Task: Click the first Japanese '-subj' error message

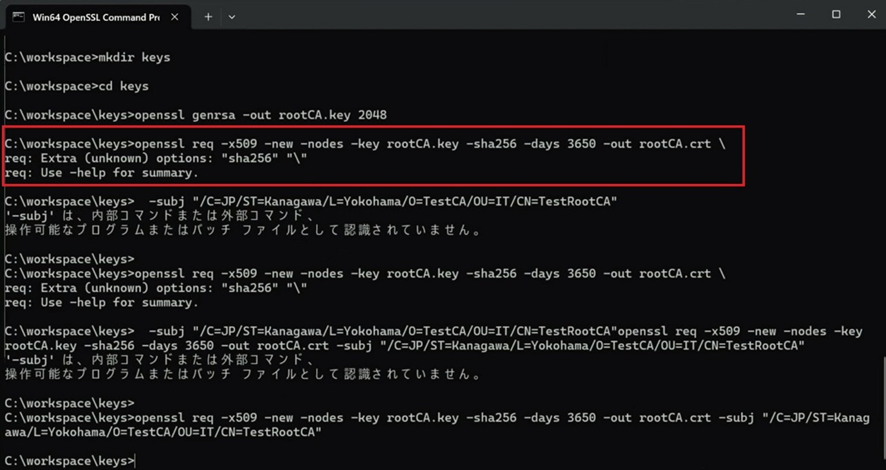Action: coord(160,216)
